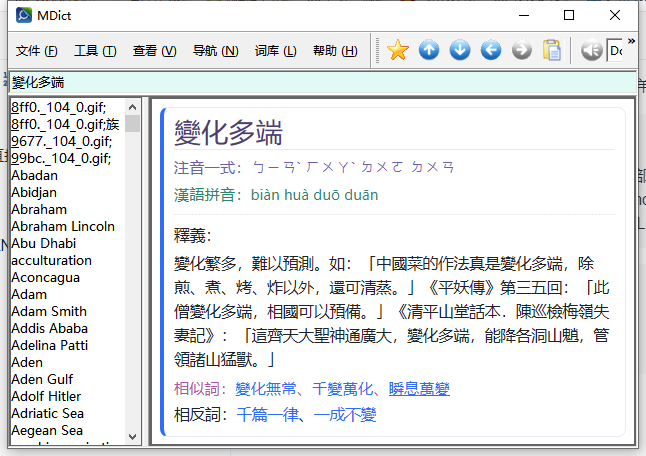Click the grey forward arrow icon

522,50
